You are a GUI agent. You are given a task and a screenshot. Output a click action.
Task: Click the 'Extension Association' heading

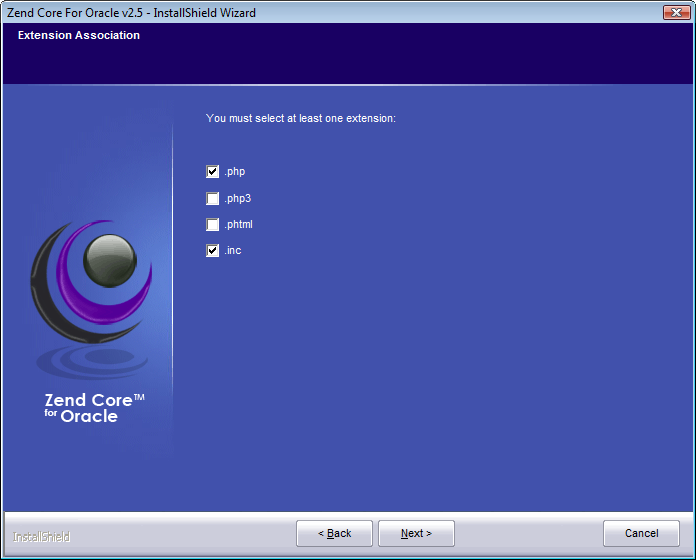79,35
